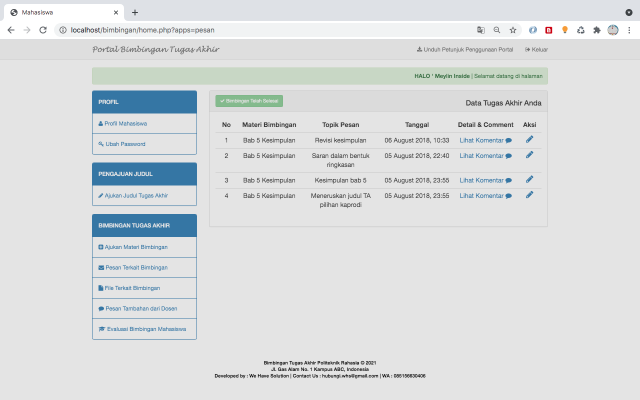Click Bimbingan Telah Selesai green button
The width and height of the screenshot is (640, 400).
(x=249, y=101)
